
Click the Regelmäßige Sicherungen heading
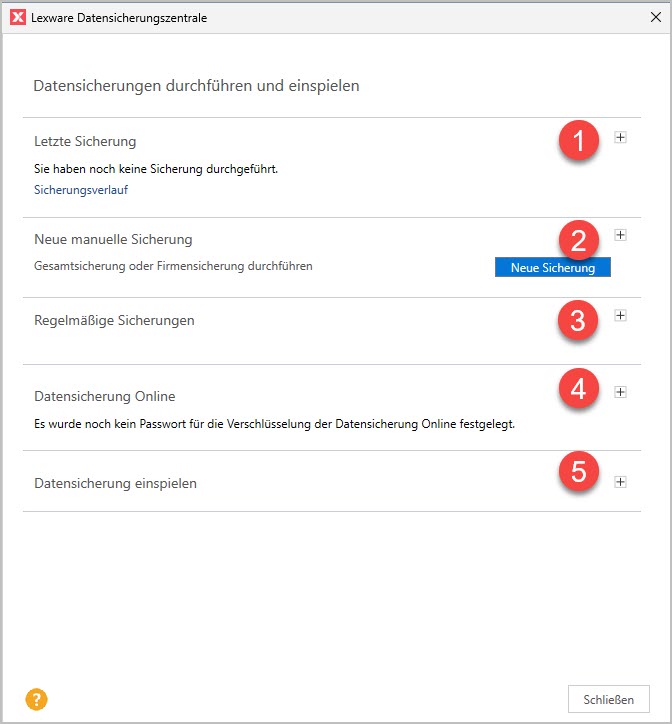pos(114,321)
